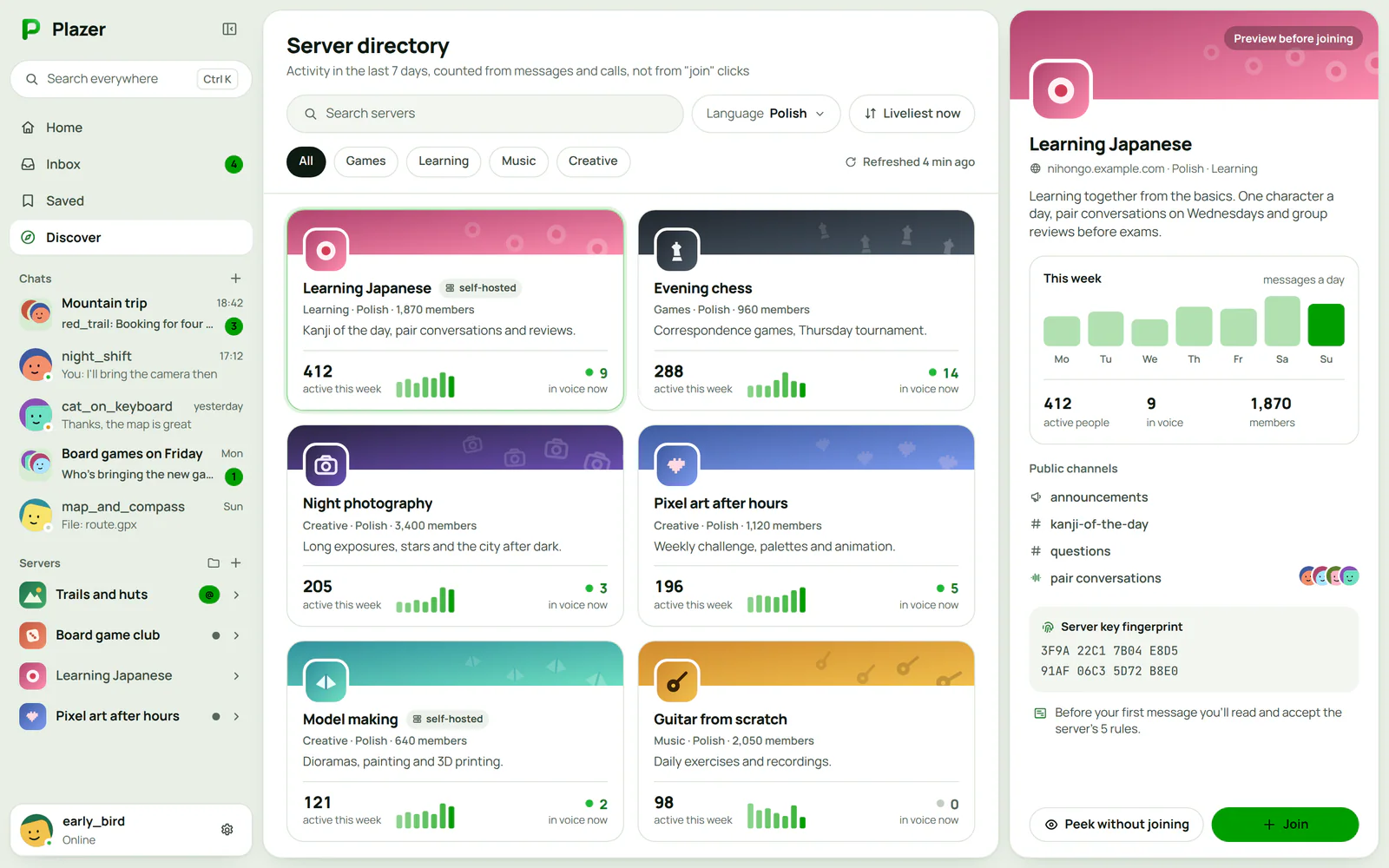Select the All filter chip
Screen dimensions: 1389x868
[x=306, y=161]
